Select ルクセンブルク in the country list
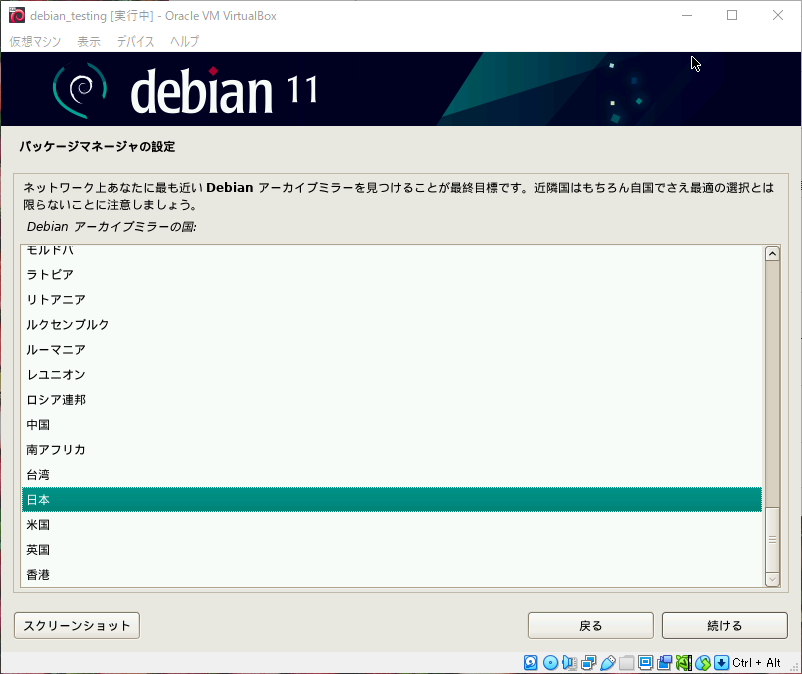Viewport: 802px width, 674px height. pyautogui.click(x=392, y=325)
